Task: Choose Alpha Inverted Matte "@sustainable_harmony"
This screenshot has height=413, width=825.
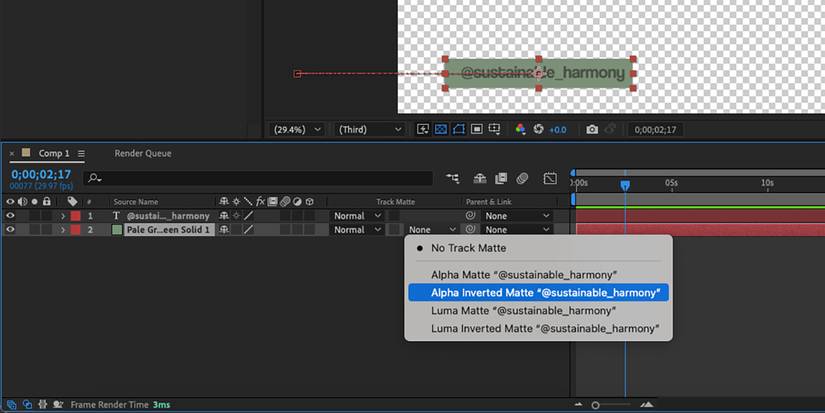Action: click(538, 293)
